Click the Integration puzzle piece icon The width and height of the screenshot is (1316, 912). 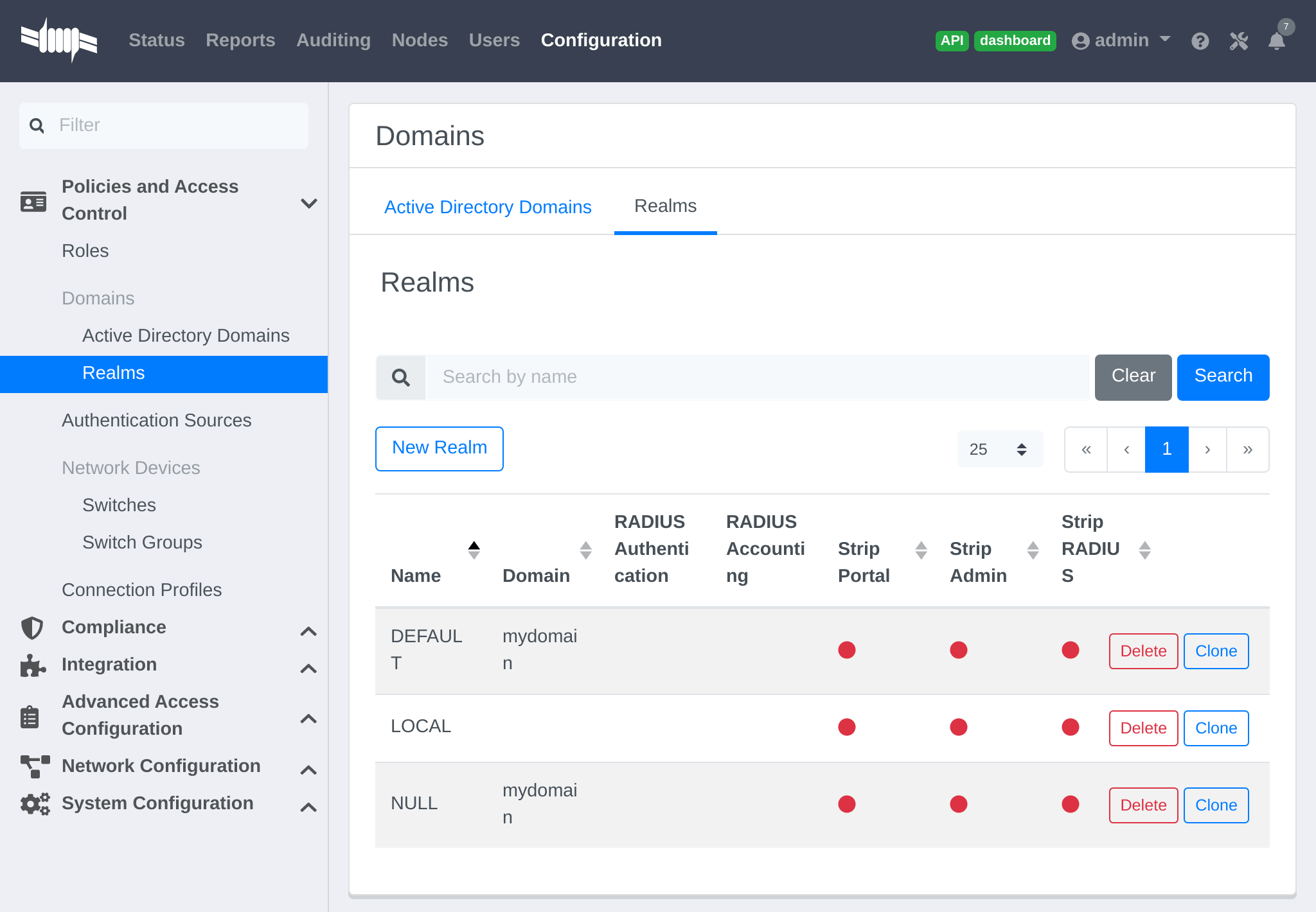(32, 665)
